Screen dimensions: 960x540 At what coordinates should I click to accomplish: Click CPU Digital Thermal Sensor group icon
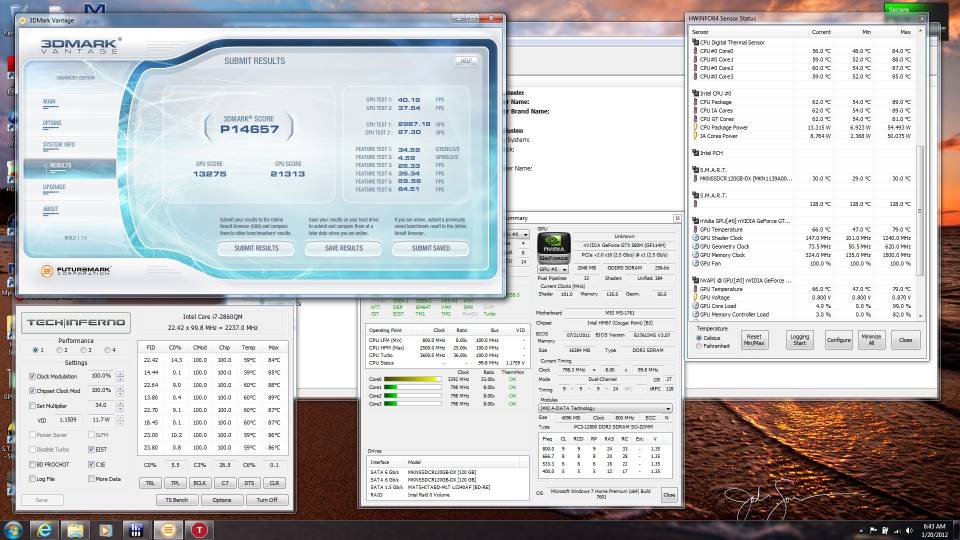point(696,42)
